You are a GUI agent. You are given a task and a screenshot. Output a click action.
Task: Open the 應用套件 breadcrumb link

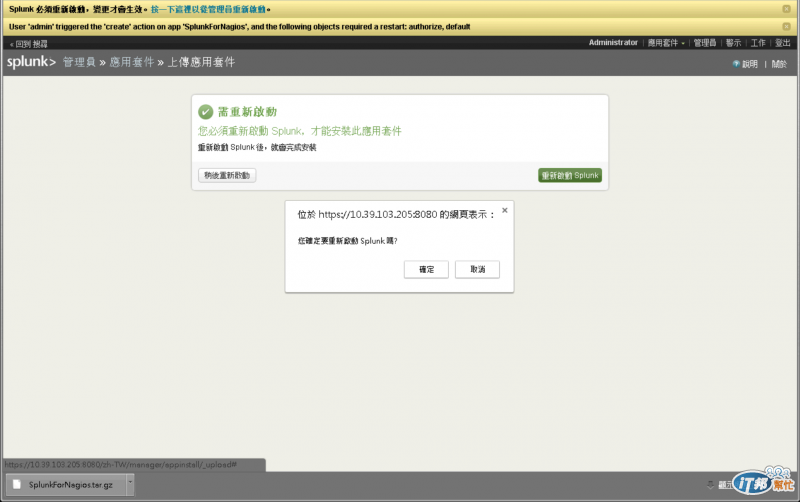[x=132, y=62]
